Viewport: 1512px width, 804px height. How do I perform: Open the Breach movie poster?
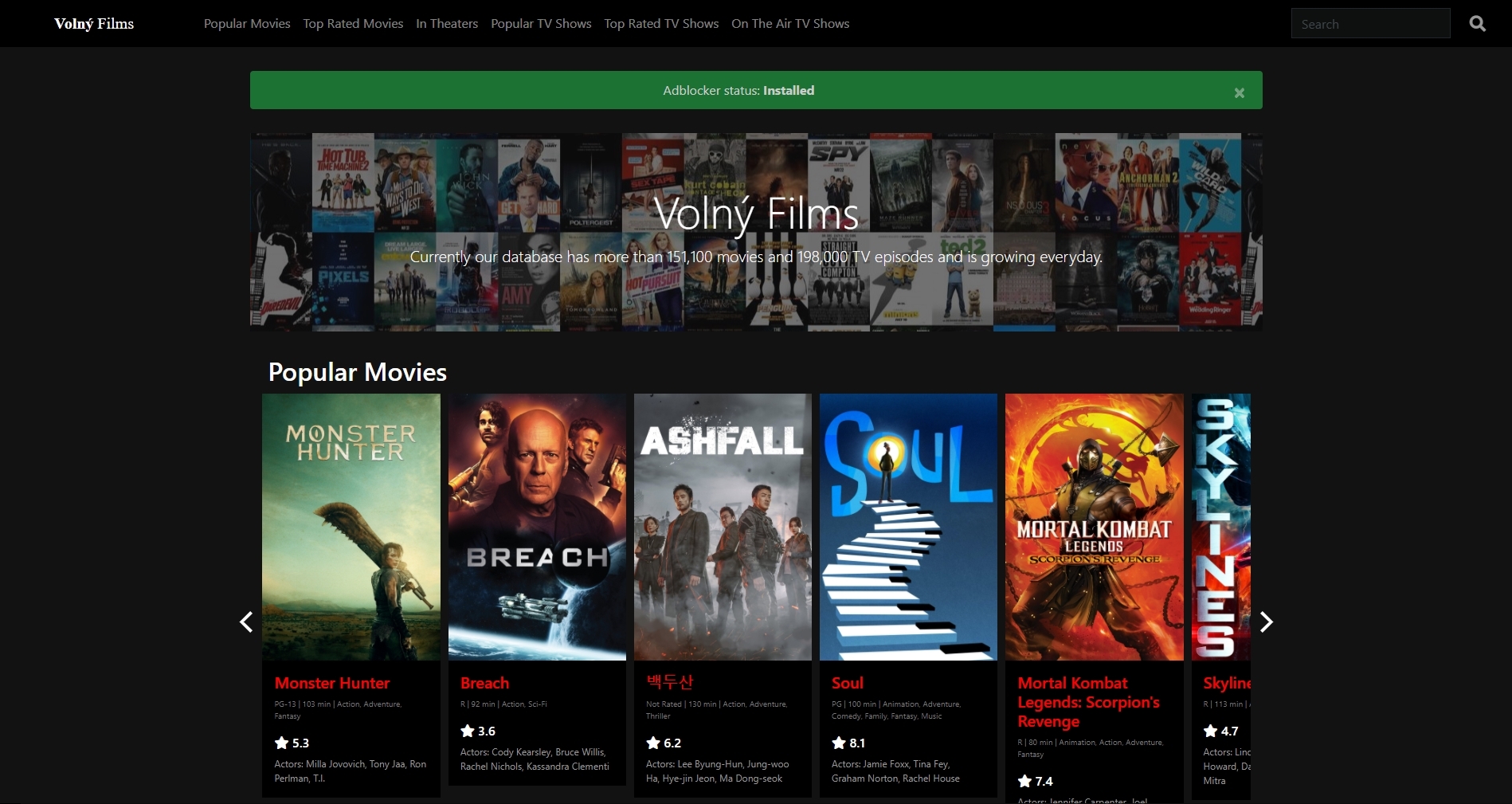pyautogui.click(x=537, y=527)
